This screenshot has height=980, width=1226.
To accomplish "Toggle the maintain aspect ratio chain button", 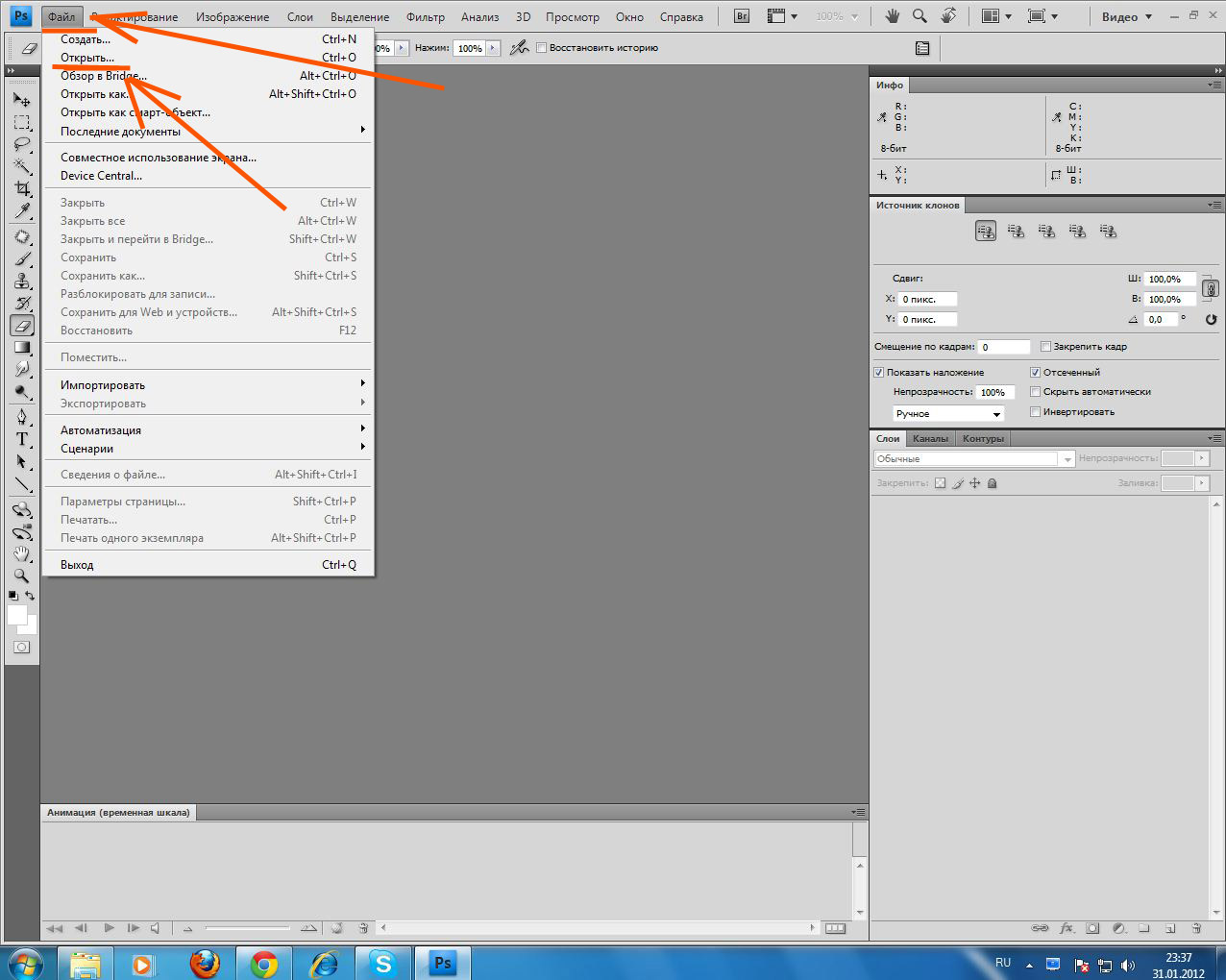I will click(x=1211, y=289).
